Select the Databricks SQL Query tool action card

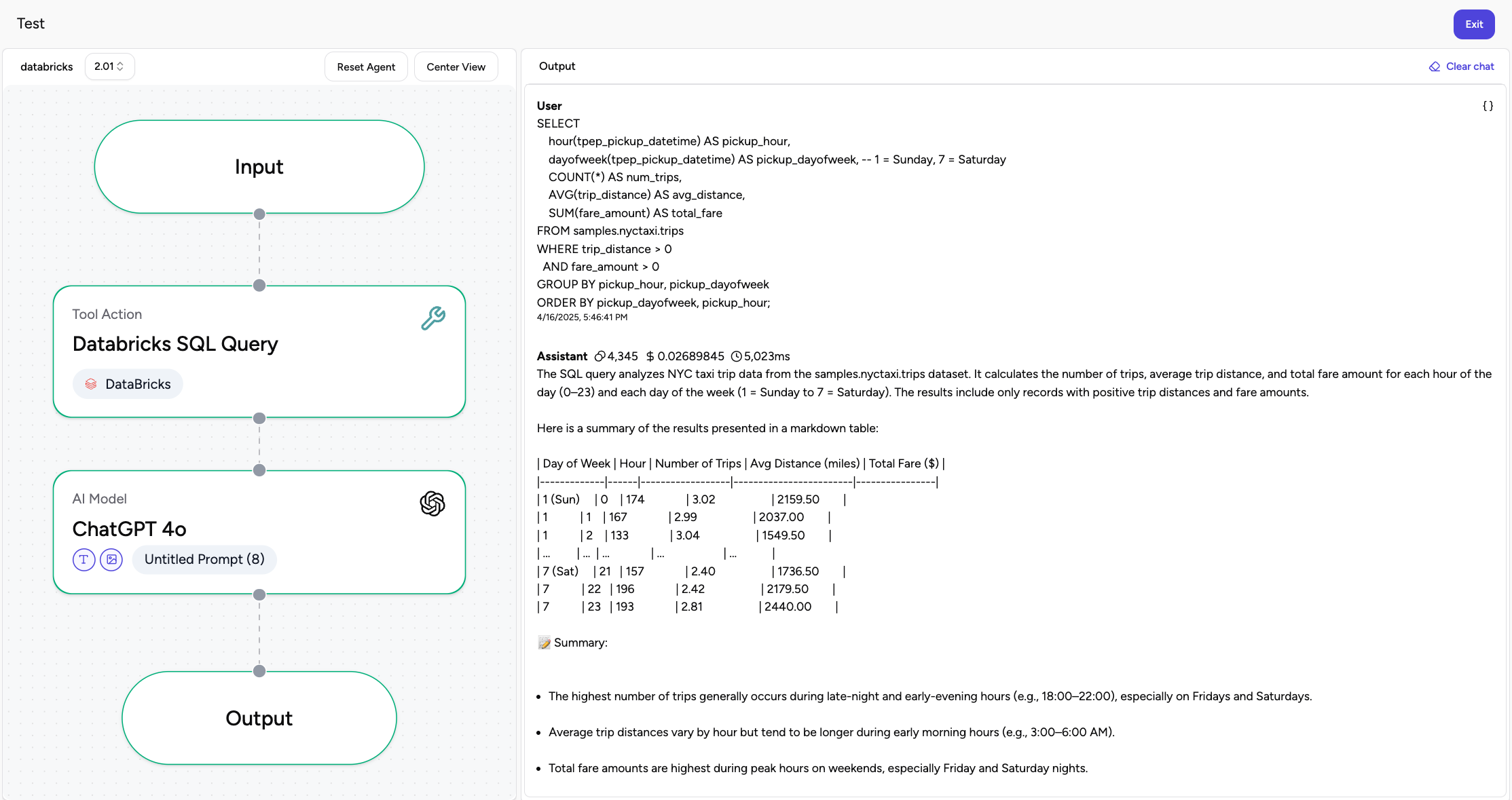click(259, 351)
